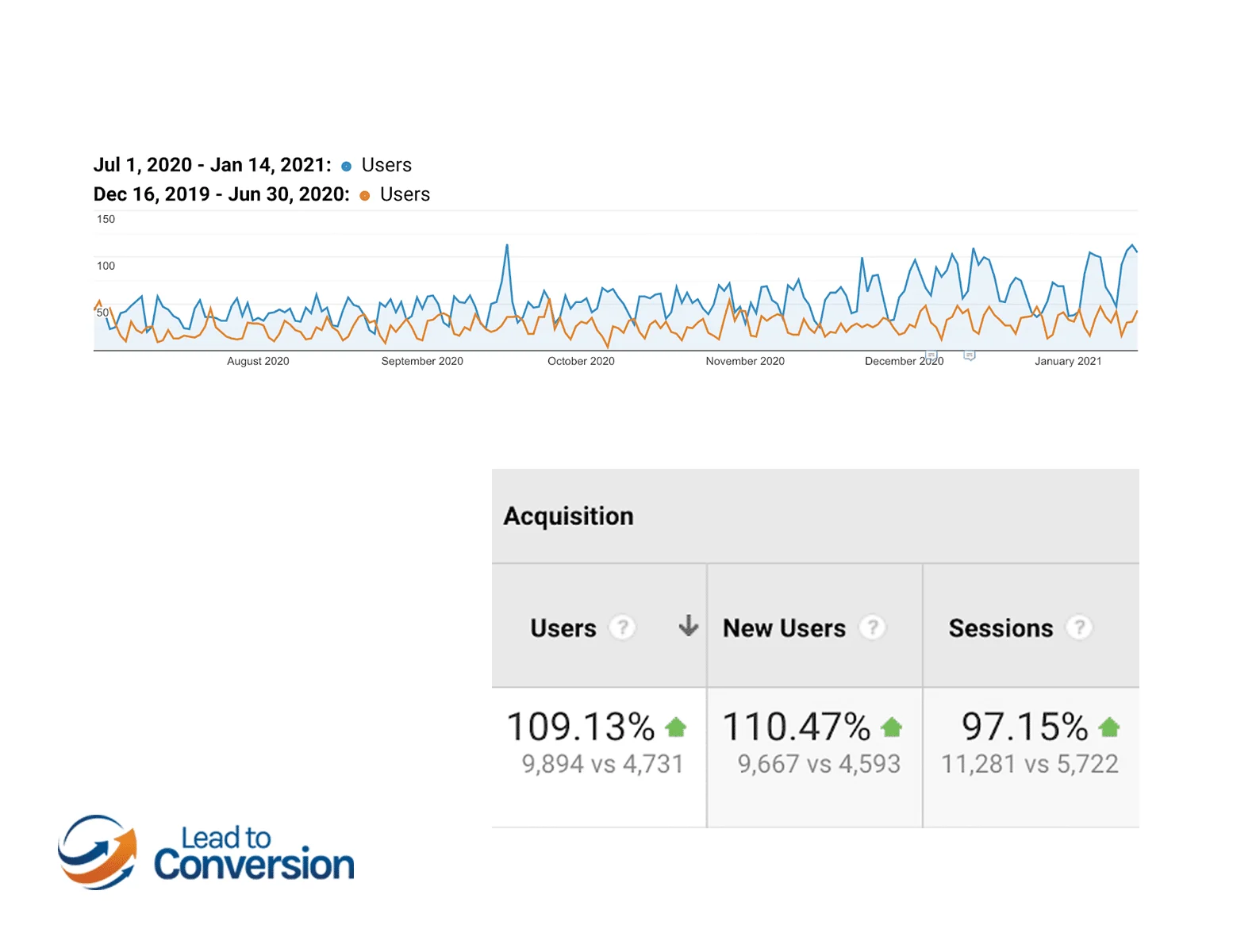Click the "9,894 vs 4,731" comparison text
The height and width of the screenshot is (952, 1256).
(x=602, y=764)
